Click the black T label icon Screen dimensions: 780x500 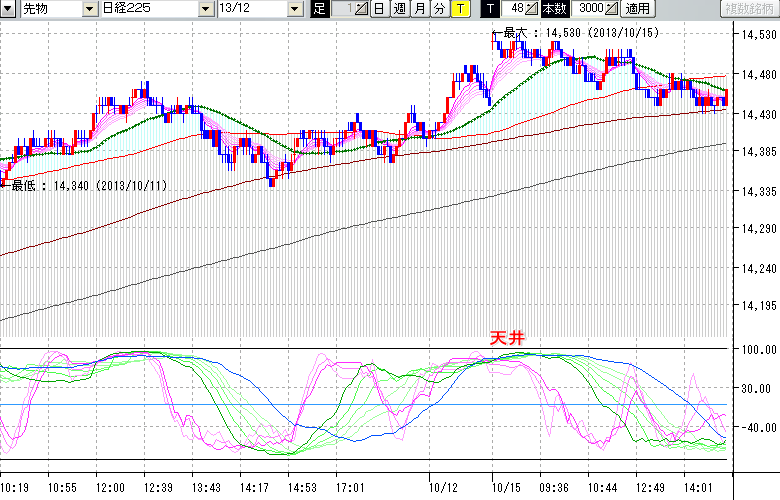point(489,9)
